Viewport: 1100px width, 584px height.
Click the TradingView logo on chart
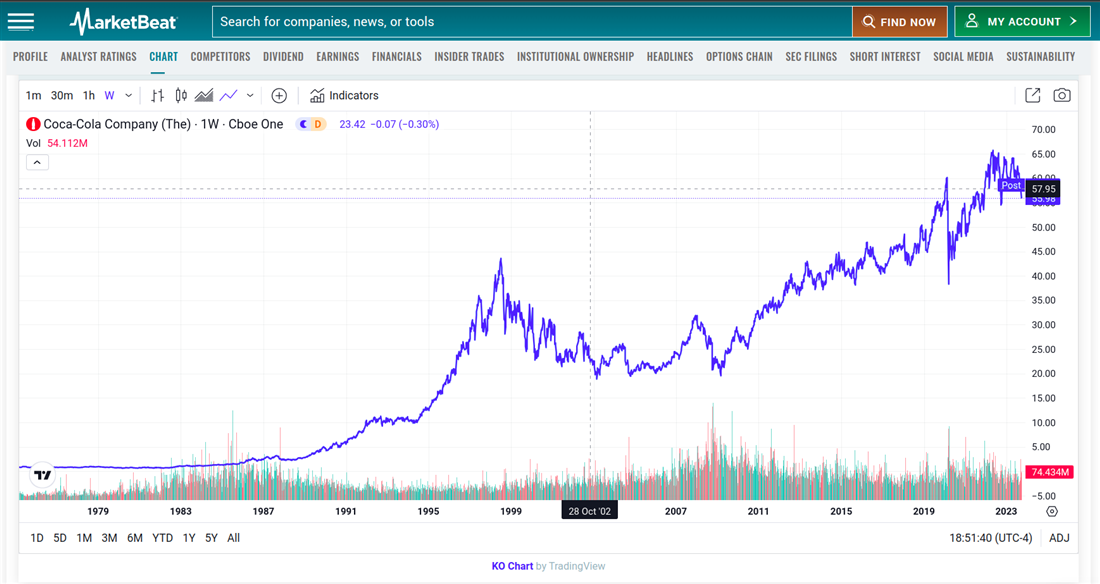(43, 475)
